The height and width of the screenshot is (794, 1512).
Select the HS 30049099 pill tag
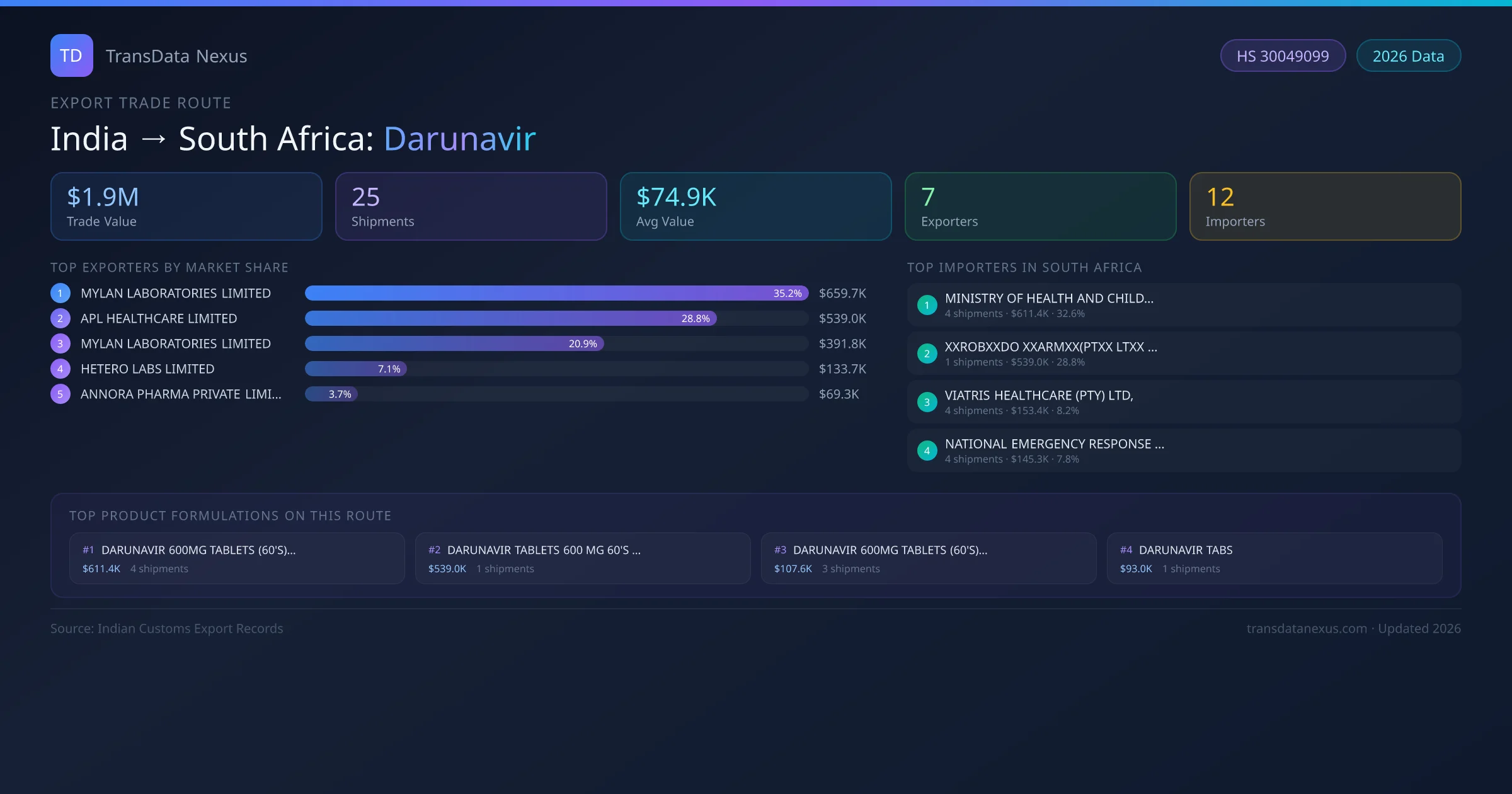(x=1282, y=56)
